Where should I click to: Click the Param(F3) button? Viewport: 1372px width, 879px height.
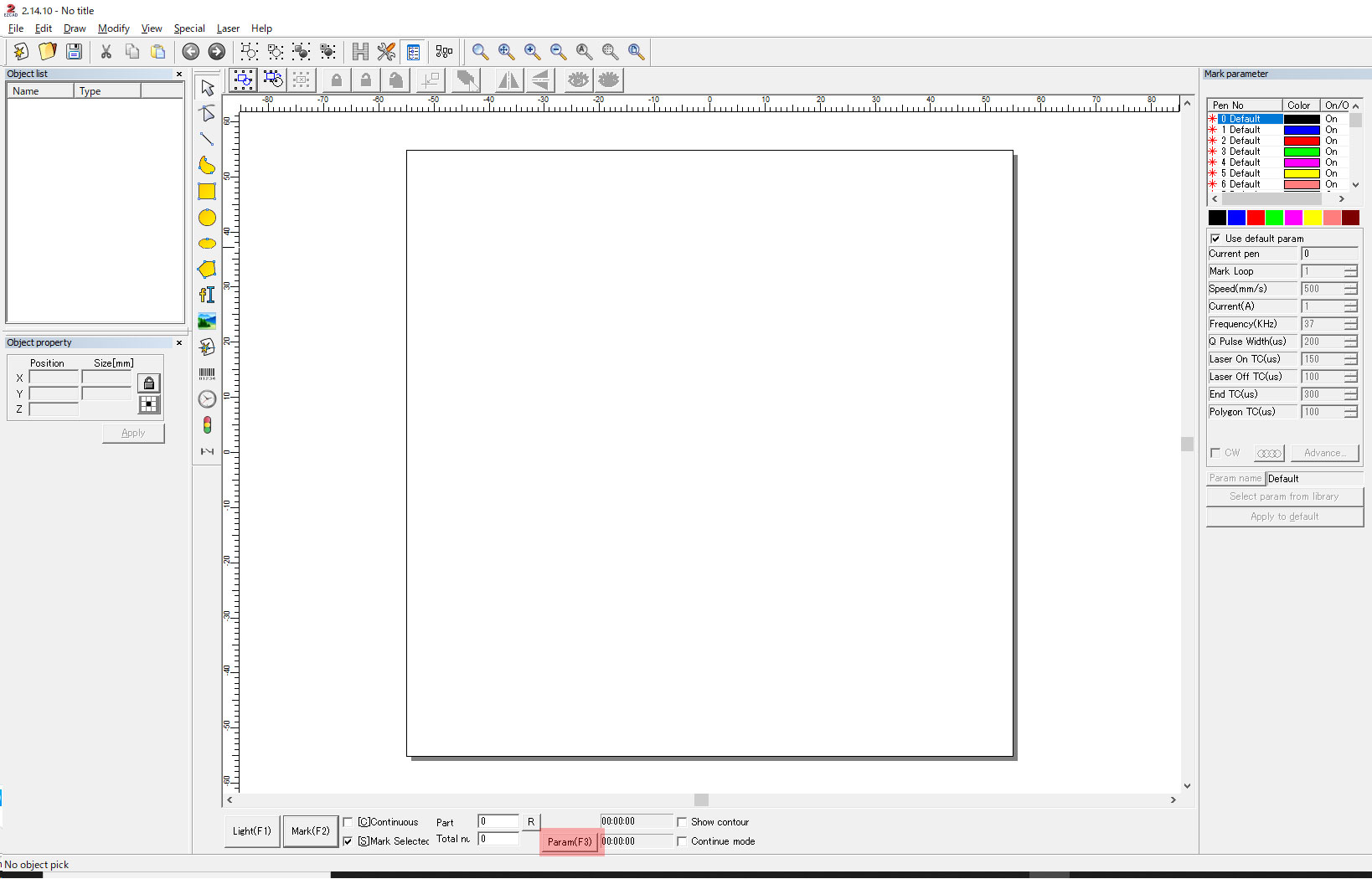point(570,841)
